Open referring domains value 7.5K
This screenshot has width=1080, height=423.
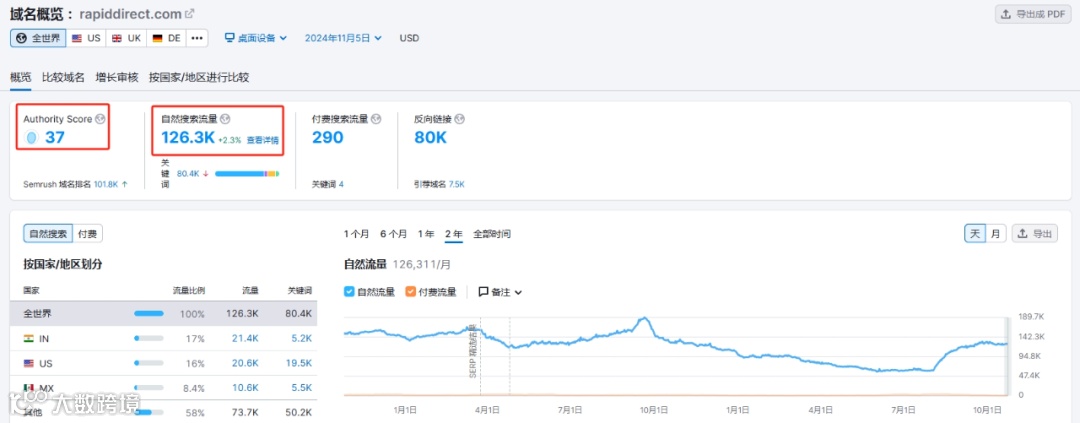457,184
